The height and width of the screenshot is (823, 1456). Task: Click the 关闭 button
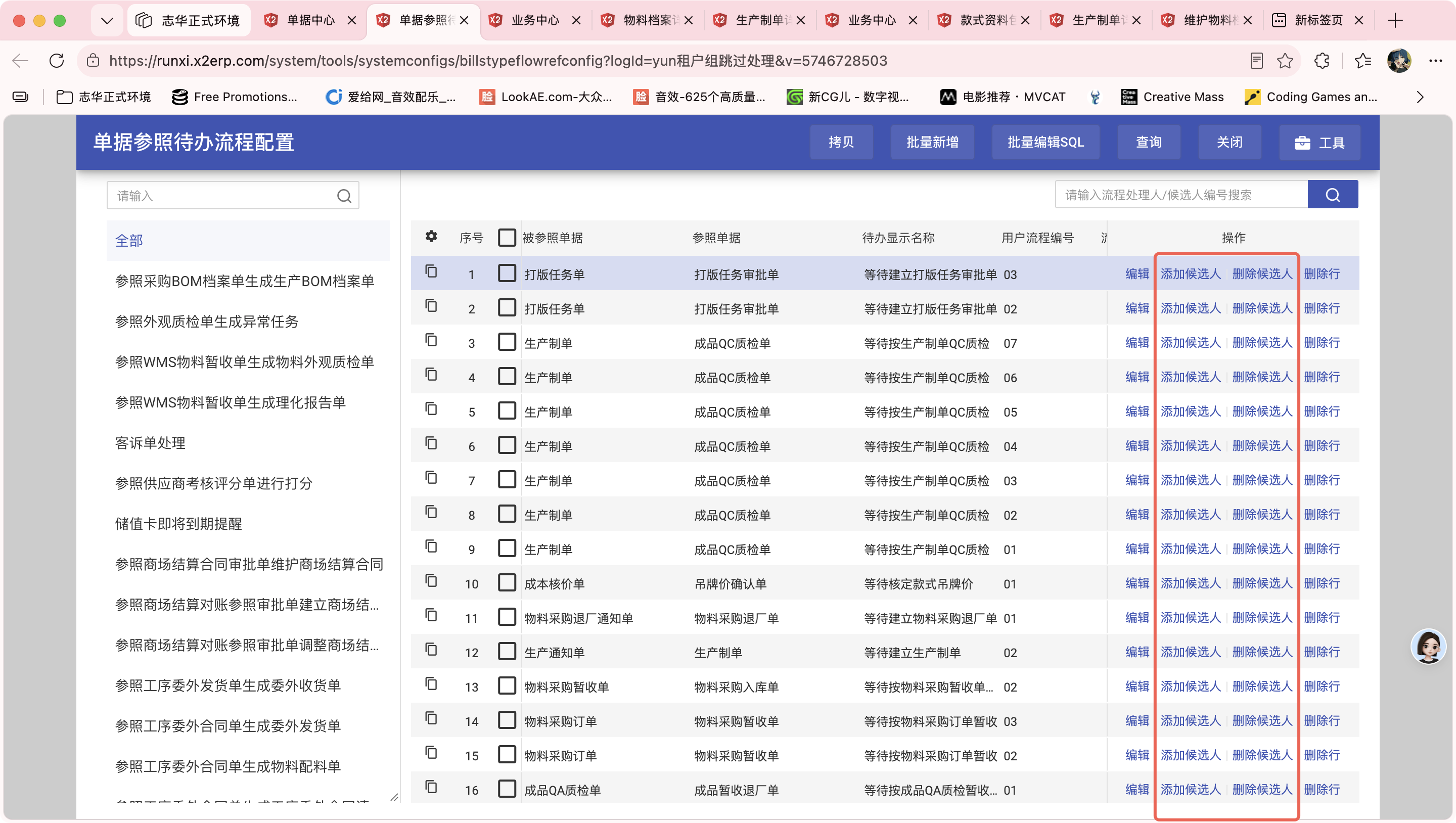click(x=1230, y=143)
